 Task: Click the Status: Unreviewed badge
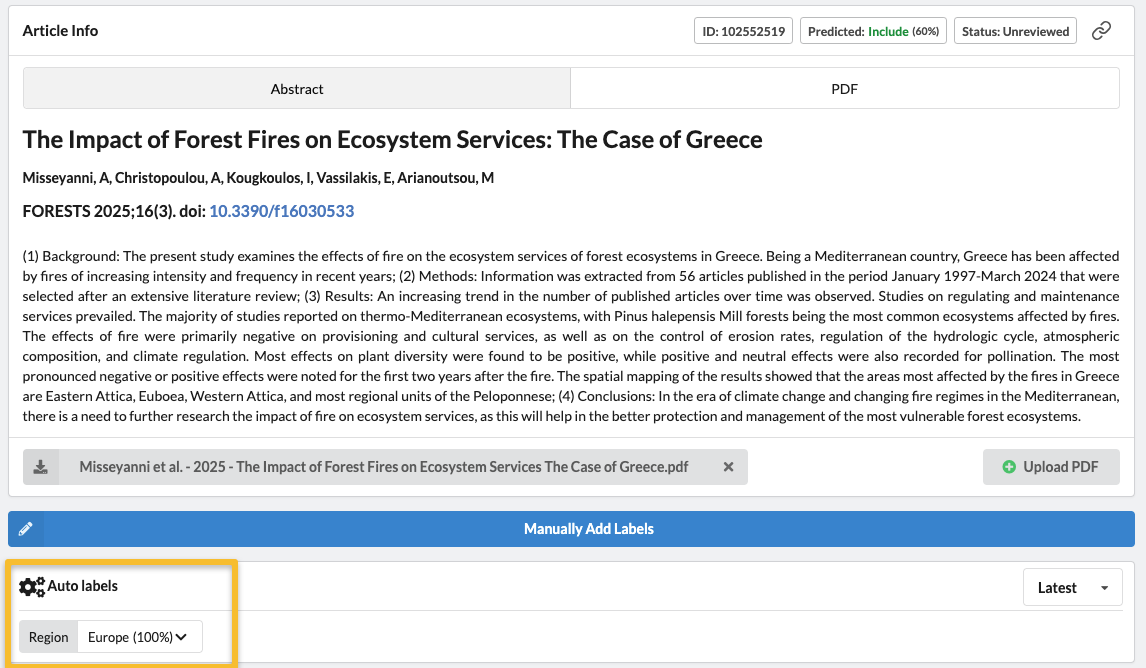coord(1015,31)
